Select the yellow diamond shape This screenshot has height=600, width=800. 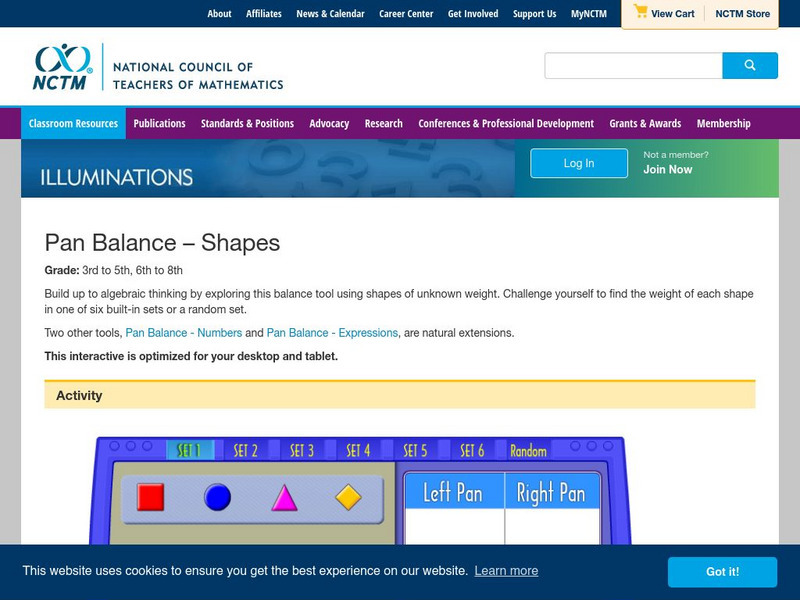pyautogui.click(x=348, y=497)
